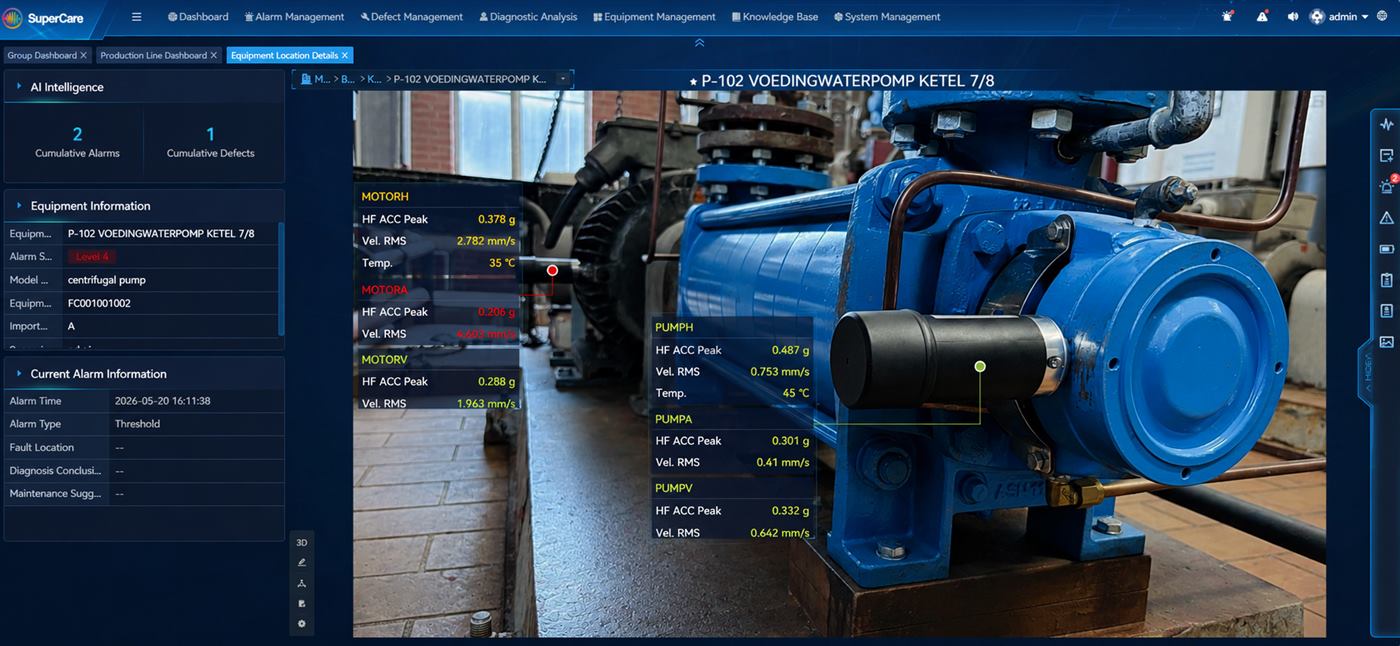Screen dimensions: 1400x646
Task: Click the Level 4 alarm status badge
Action: pyautogui.click(x=92, y=257)
